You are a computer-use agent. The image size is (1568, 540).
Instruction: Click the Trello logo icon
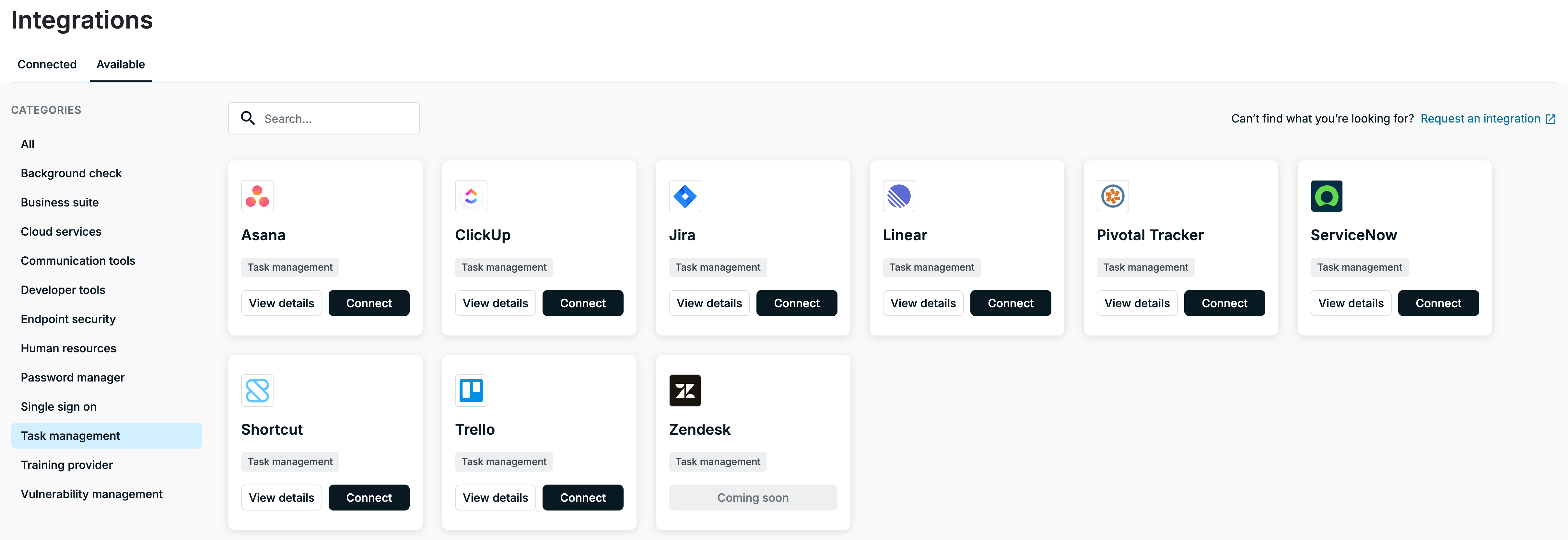(471, 390)
